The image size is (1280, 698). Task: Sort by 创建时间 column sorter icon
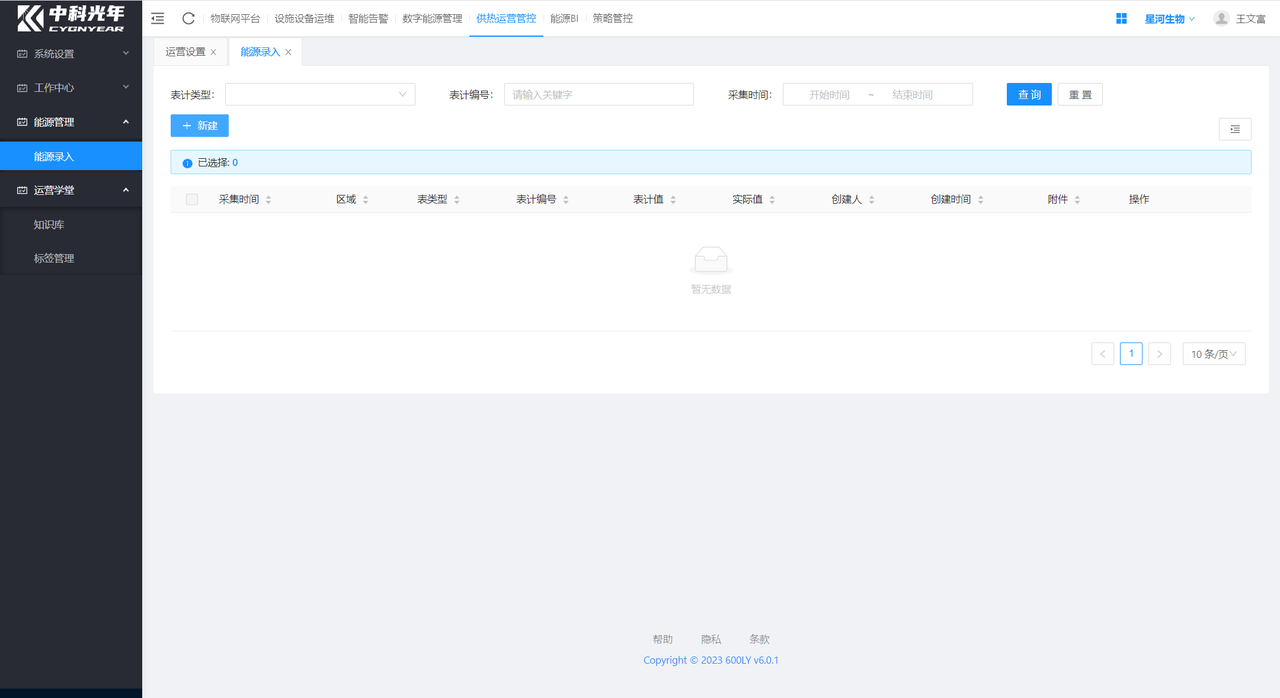(980, 200)
